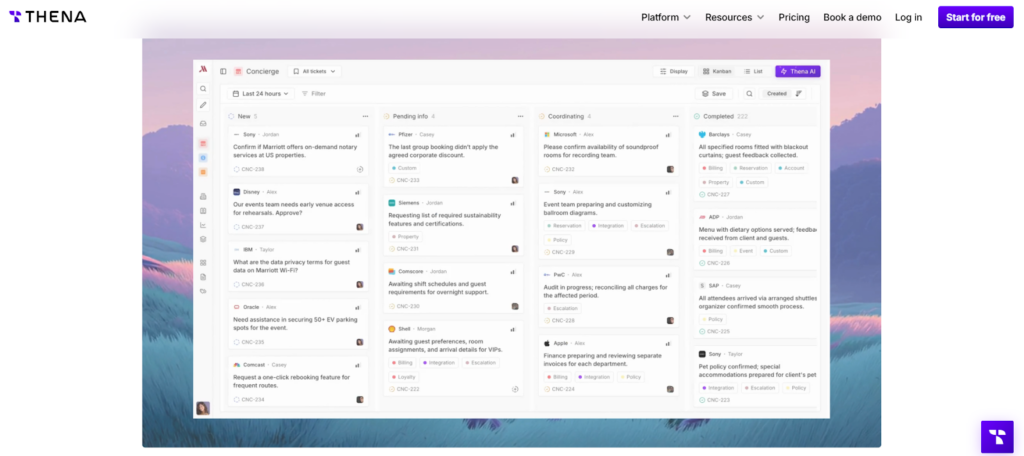The image size is (1024, 456).
Task: Click ticket ID CNC-223
Action: click(x=718, y=400)
